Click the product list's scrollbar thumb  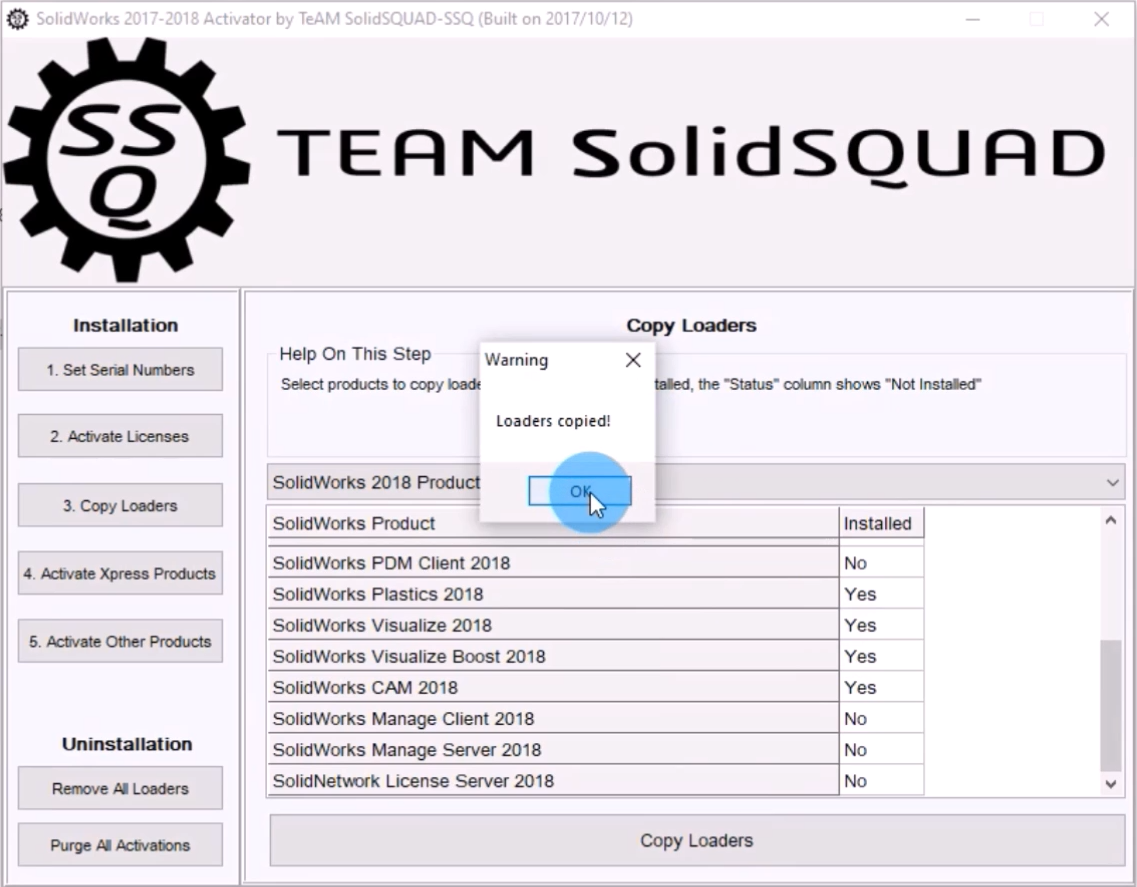[1110, 705]
